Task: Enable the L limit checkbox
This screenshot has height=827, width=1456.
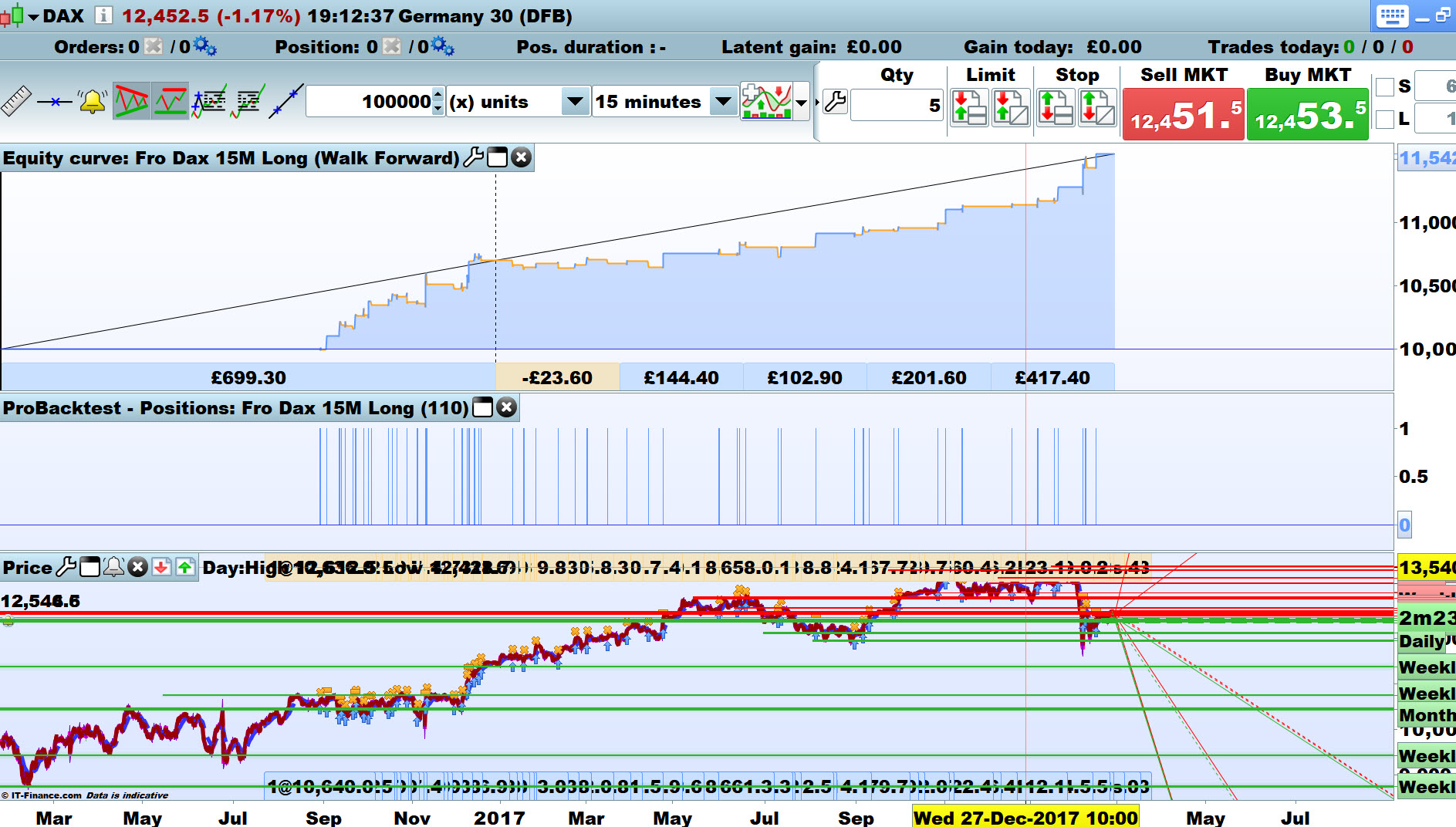Action: pyautogui.click(x=1385, y=119)
